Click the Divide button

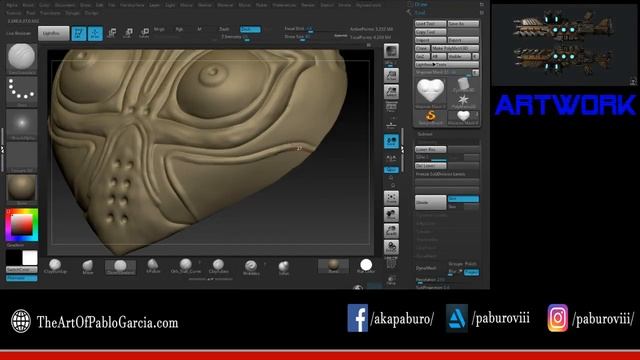(431, 202)
